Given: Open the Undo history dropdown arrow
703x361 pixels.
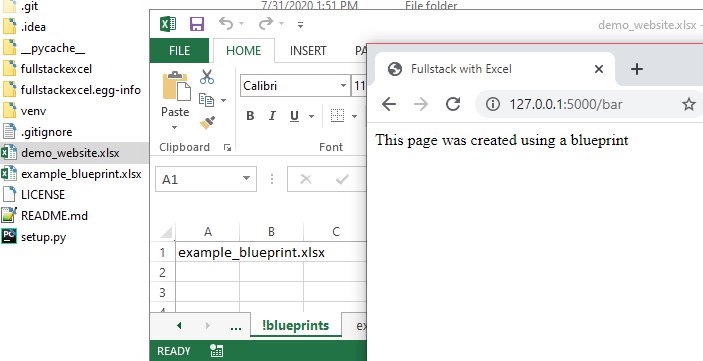Looking at the screenshot, I should click(x=241, y=24).
